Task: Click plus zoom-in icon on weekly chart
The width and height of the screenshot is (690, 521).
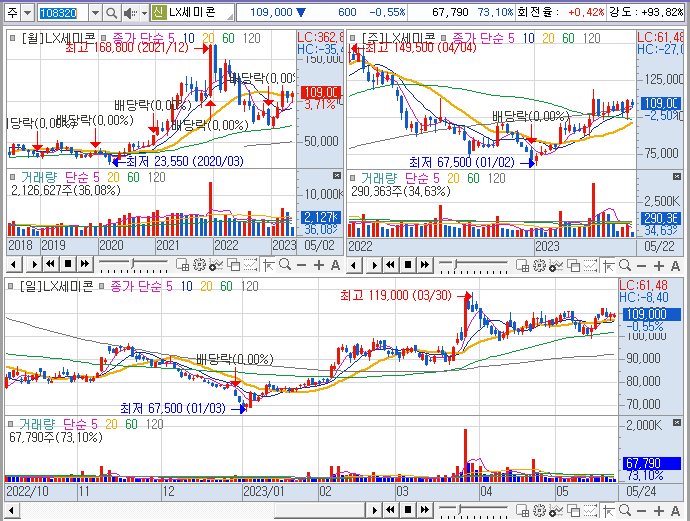Action: pos(659,266)
